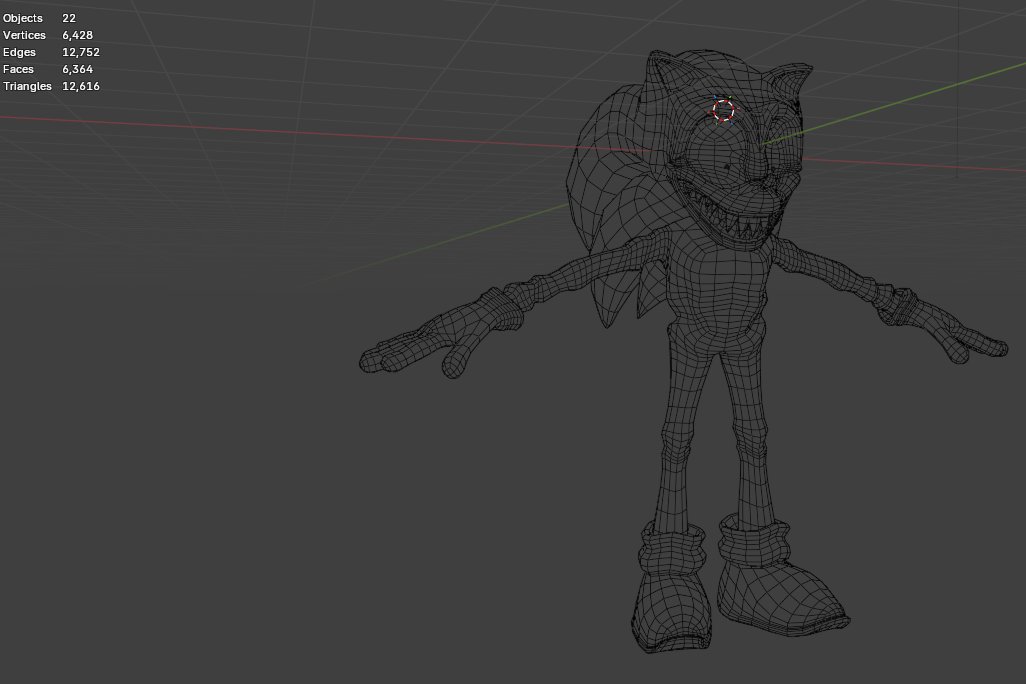Click the objects count value "22"
This screenshot has width=1026, height=684.
click(x=69, y=18)
